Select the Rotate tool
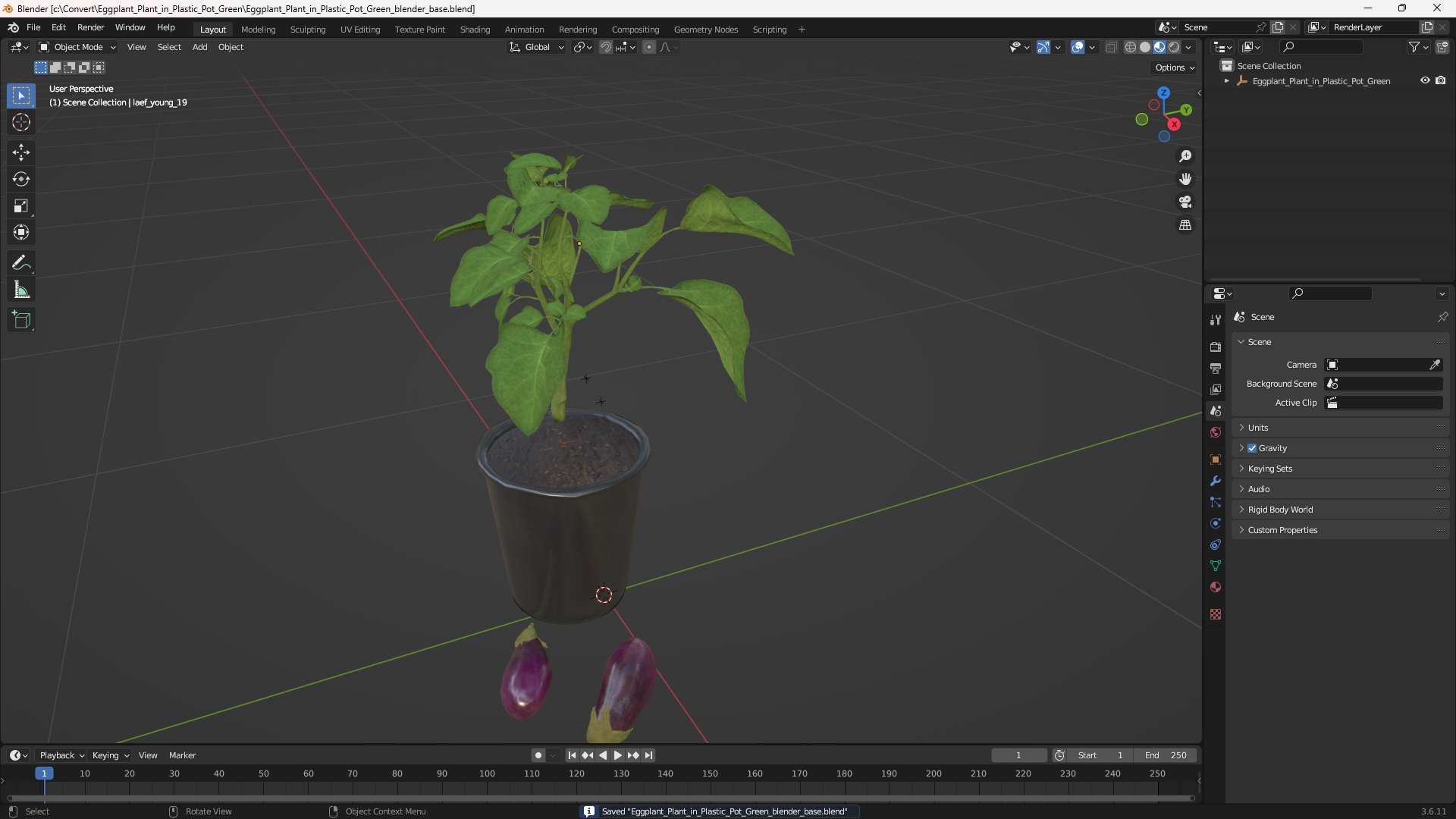This screenshot has height=819, width=1456. pos(21,179)
